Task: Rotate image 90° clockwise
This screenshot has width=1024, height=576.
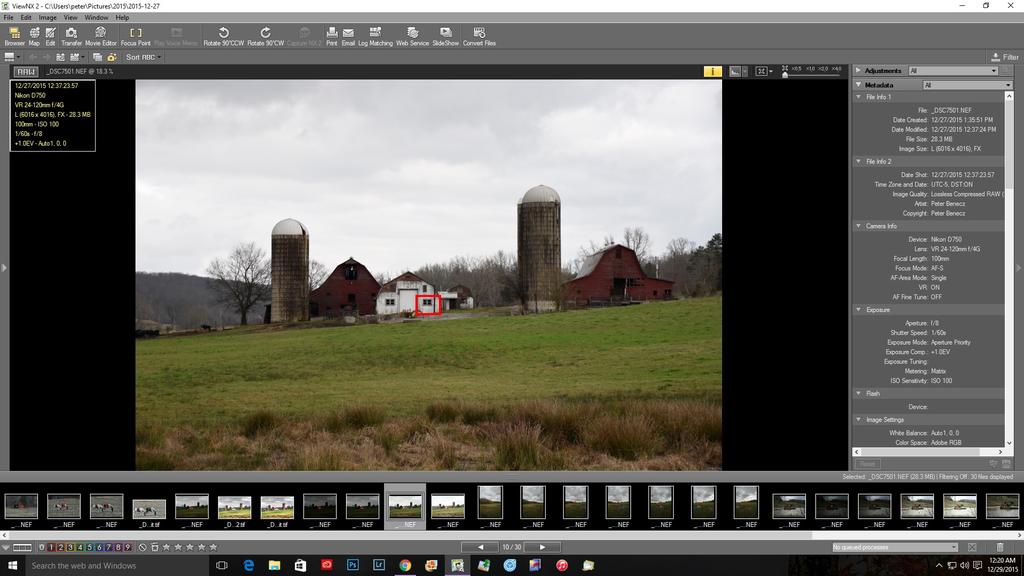Action: point(265,37)
